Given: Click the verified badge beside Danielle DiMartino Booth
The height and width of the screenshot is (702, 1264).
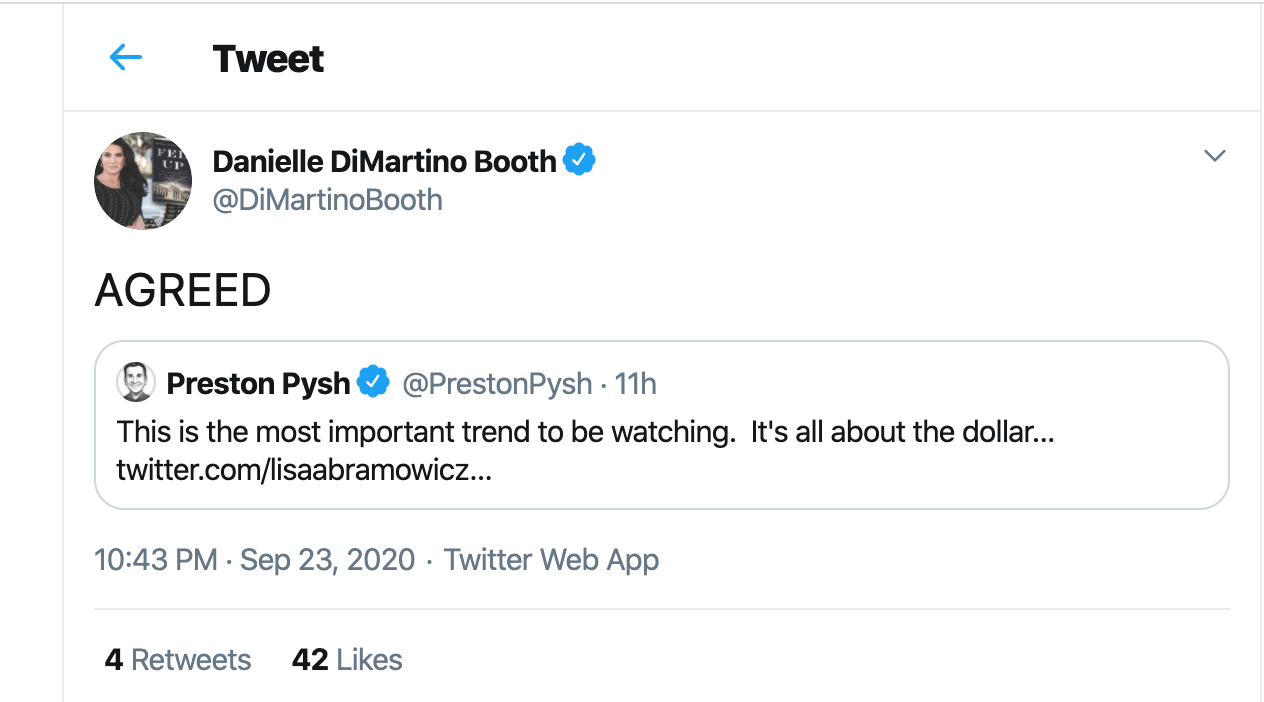Looking at the screenshot, I should coord(579,160).
